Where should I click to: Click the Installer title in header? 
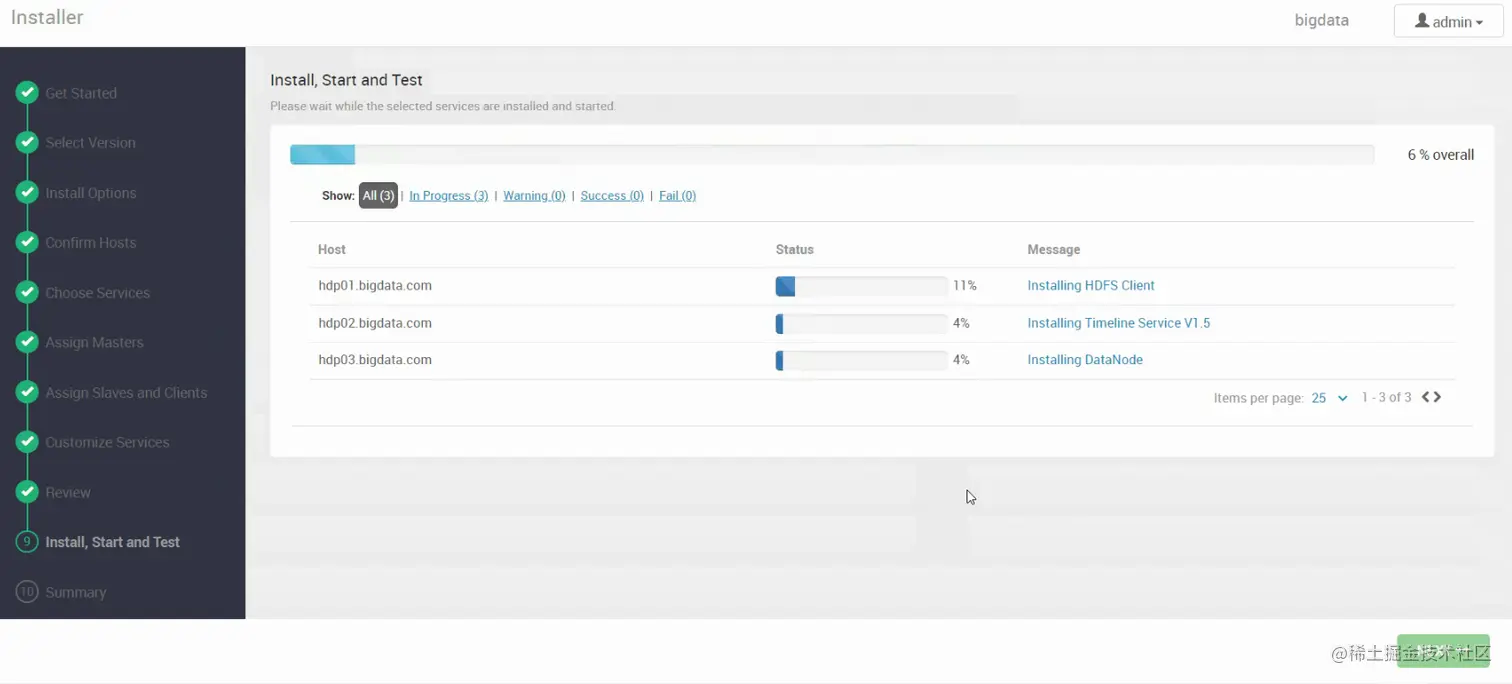click(47, 17)
